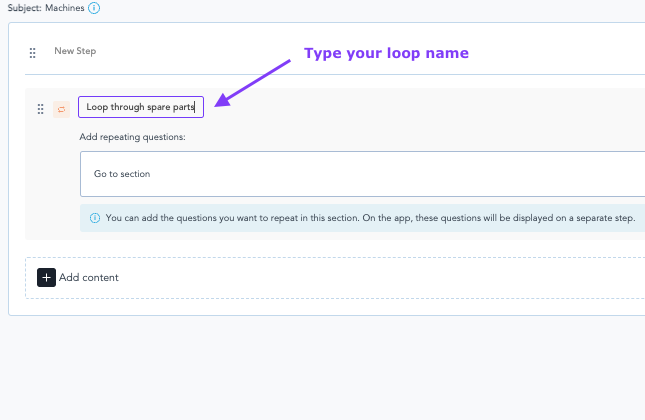Grab the drag handle next to New Step
This screenshot has width=645, height=420.
point(33,52)
